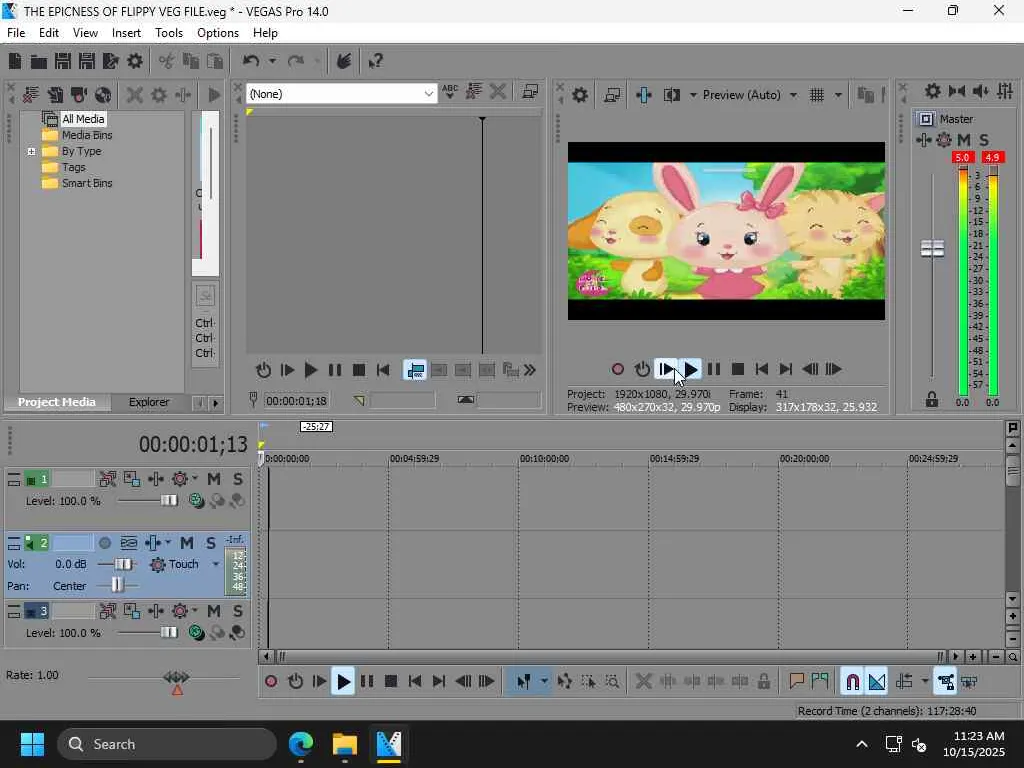Select the Media Bins folder
This screenshot has width=1024, height=768.
(x=86, y=135)
